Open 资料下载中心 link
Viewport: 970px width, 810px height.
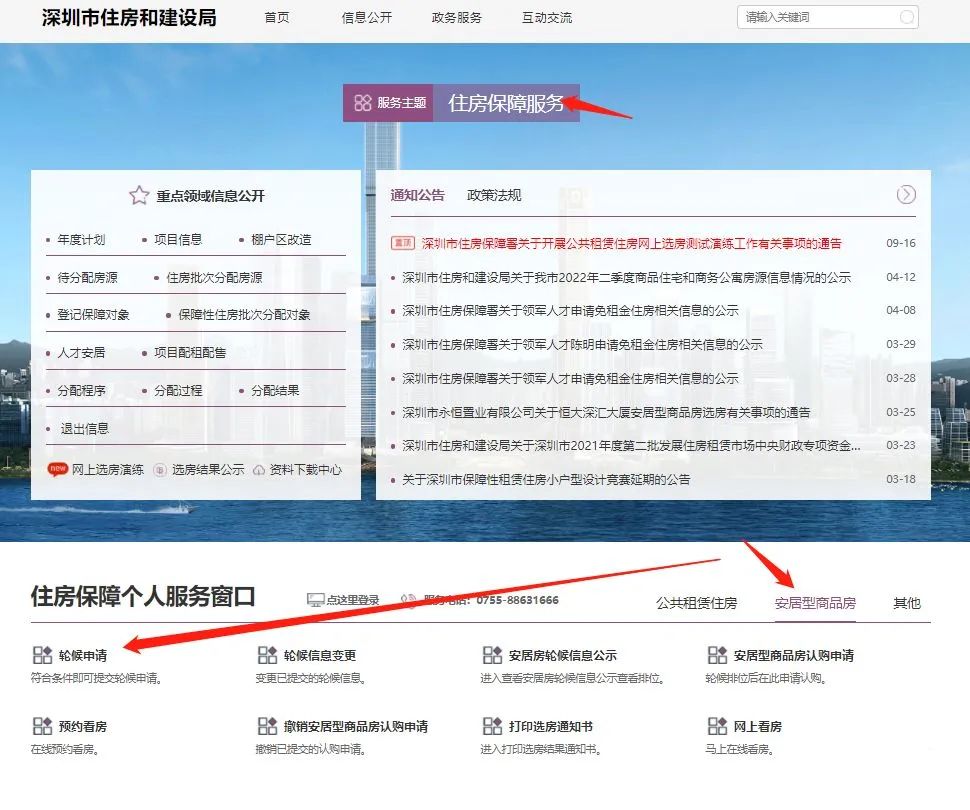coord(306,470)
